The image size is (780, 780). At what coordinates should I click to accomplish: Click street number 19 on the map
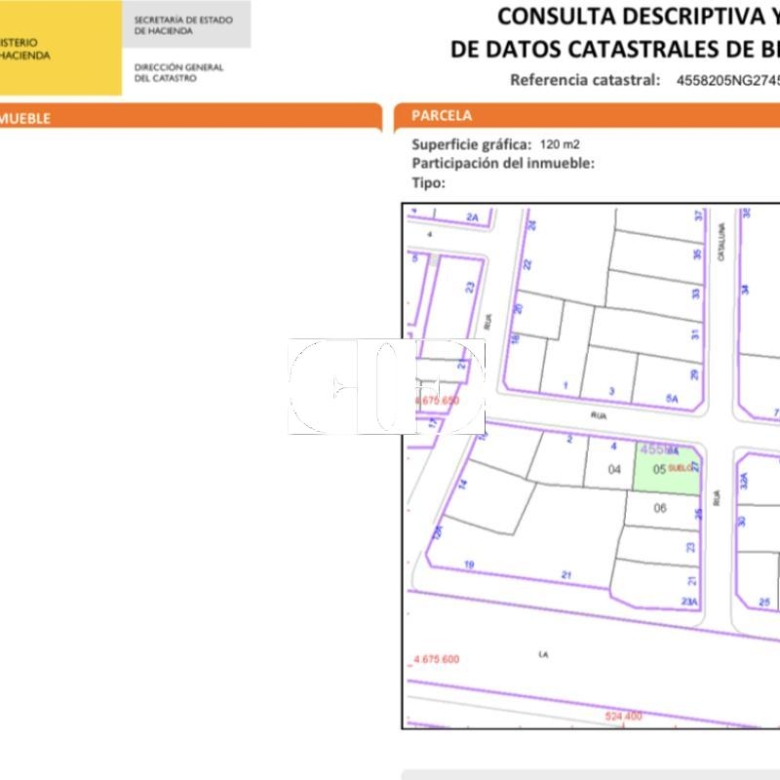469,565
